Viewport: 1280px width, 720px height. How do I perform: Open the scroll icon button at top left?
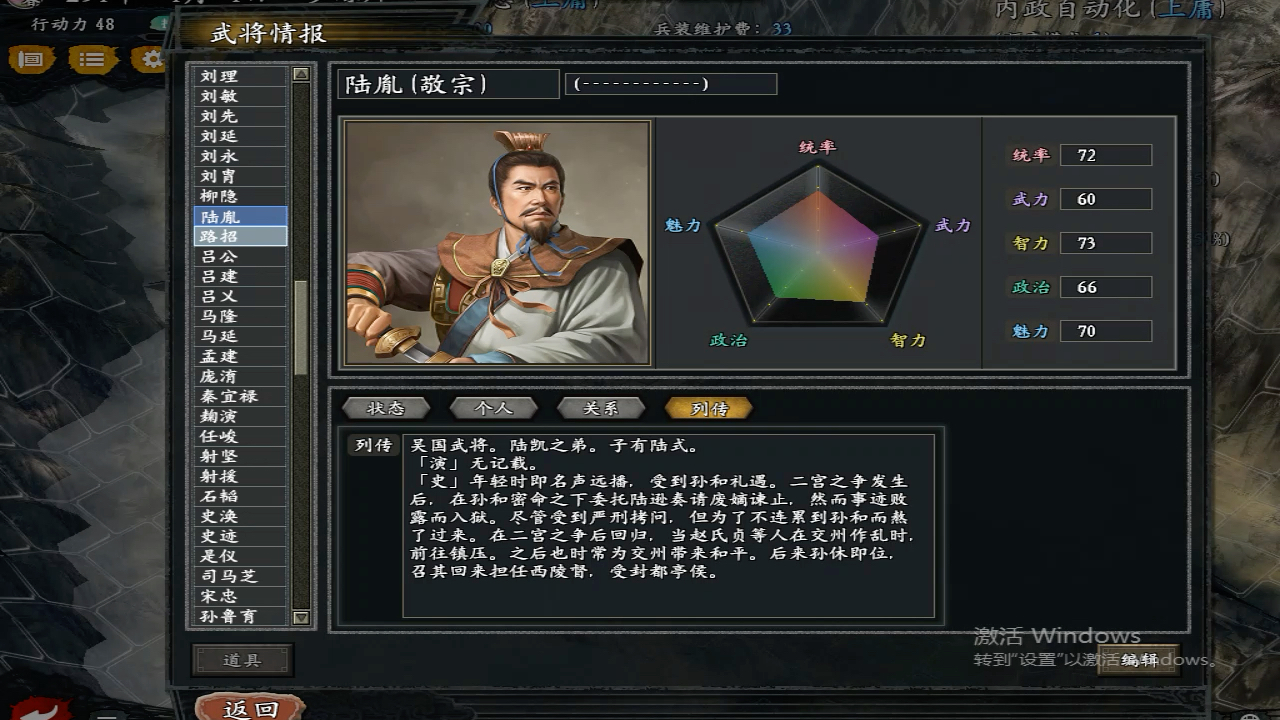32,60
